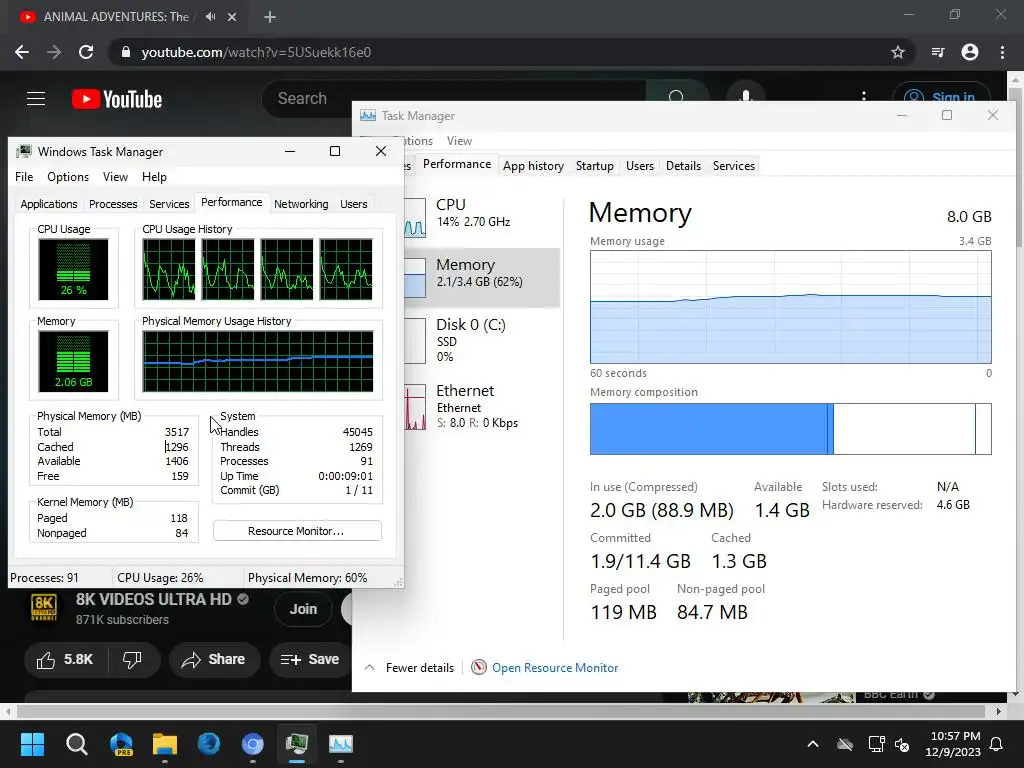Click 8K VIDEOS ULTRA HD channel name
Viewport: 1024px width, 768px height.
coord(153,600)
